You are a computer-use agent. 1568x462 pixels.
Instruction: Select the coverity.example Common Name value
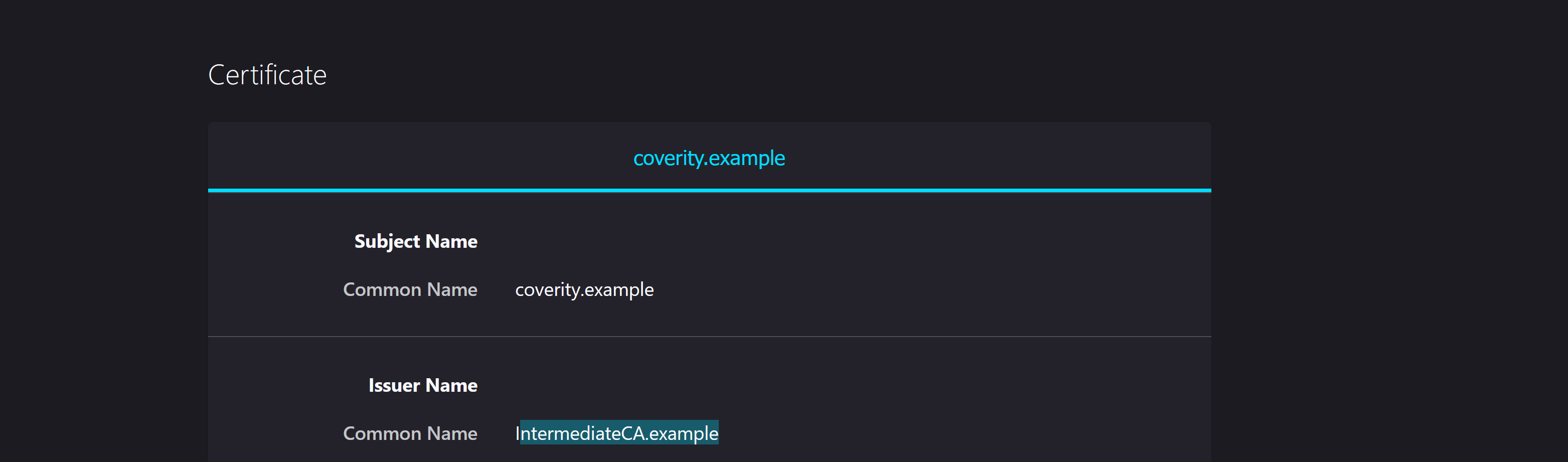click(x=584, y=290)
